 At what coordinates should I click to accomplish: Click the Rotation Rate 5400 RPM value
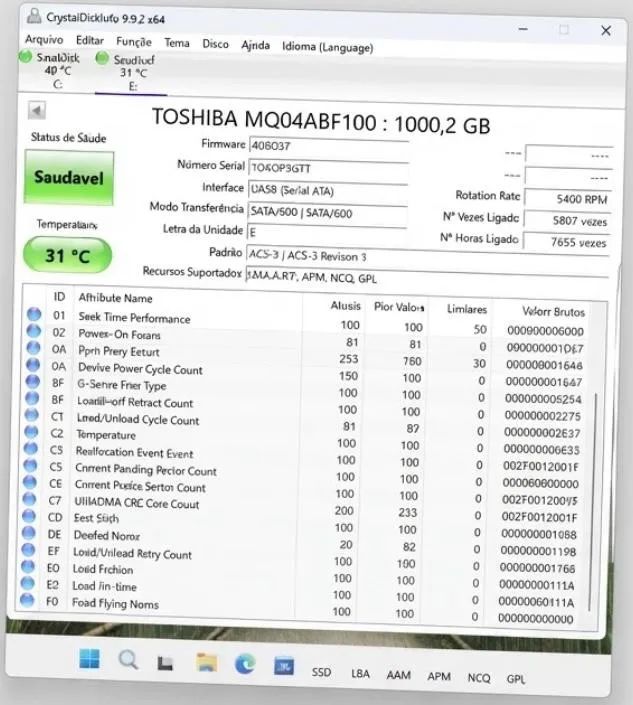(x=568, y=199)
